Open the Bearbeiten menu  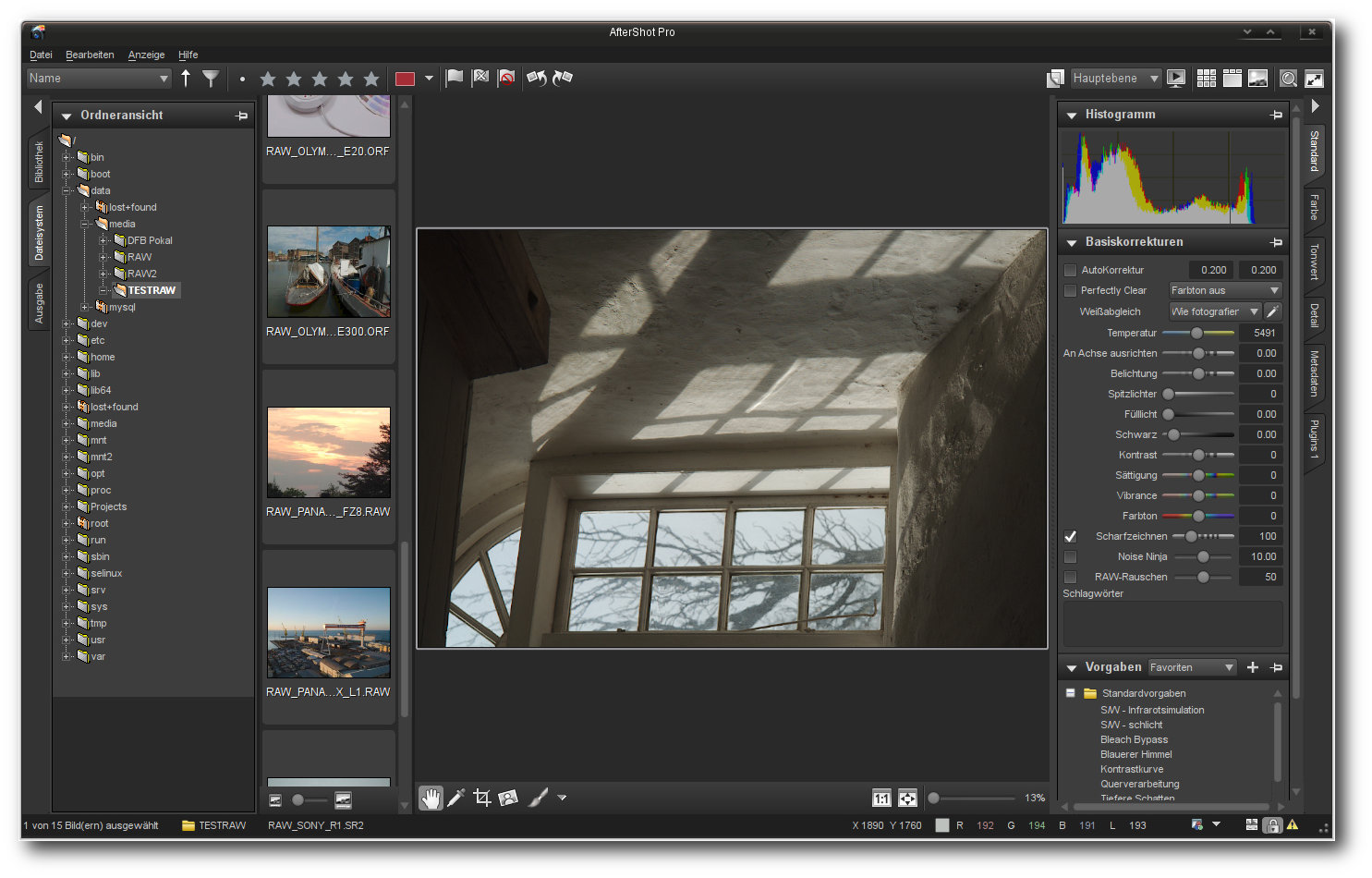[90, 55]
